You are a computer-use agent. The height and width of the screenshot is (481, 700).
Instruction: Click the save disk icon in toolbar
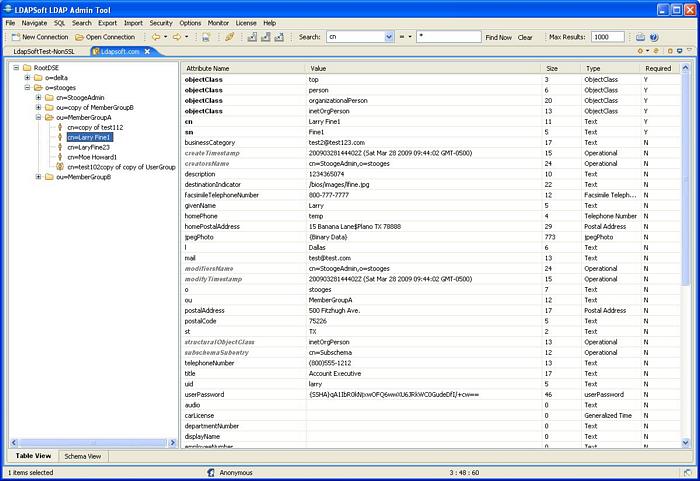(x=206, y=37)
